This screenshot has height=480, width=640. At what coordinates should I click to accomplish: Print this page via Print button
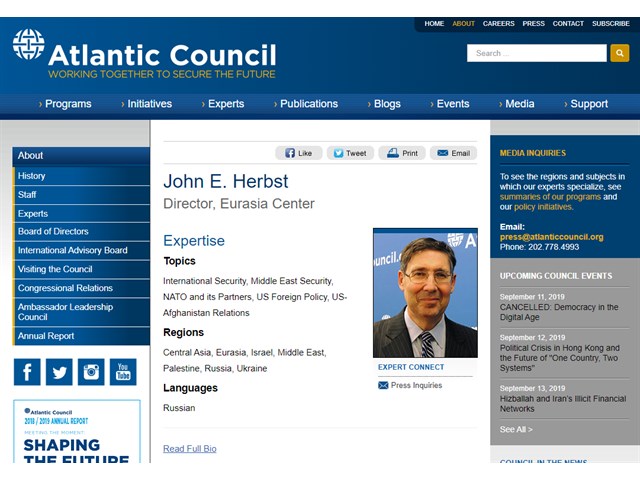(x=402, y=153)
